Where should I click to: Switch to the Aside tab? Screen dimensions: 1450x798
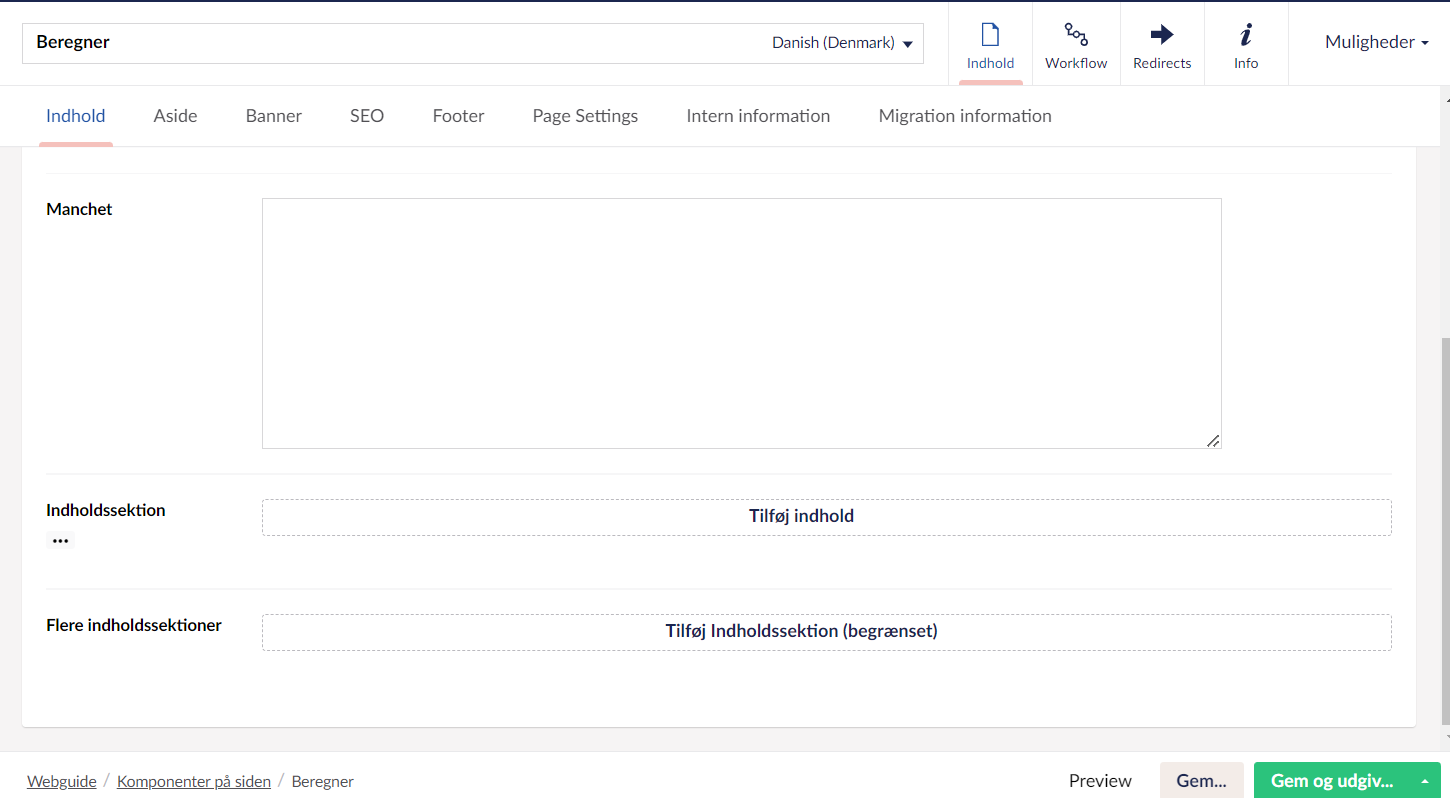175,116
